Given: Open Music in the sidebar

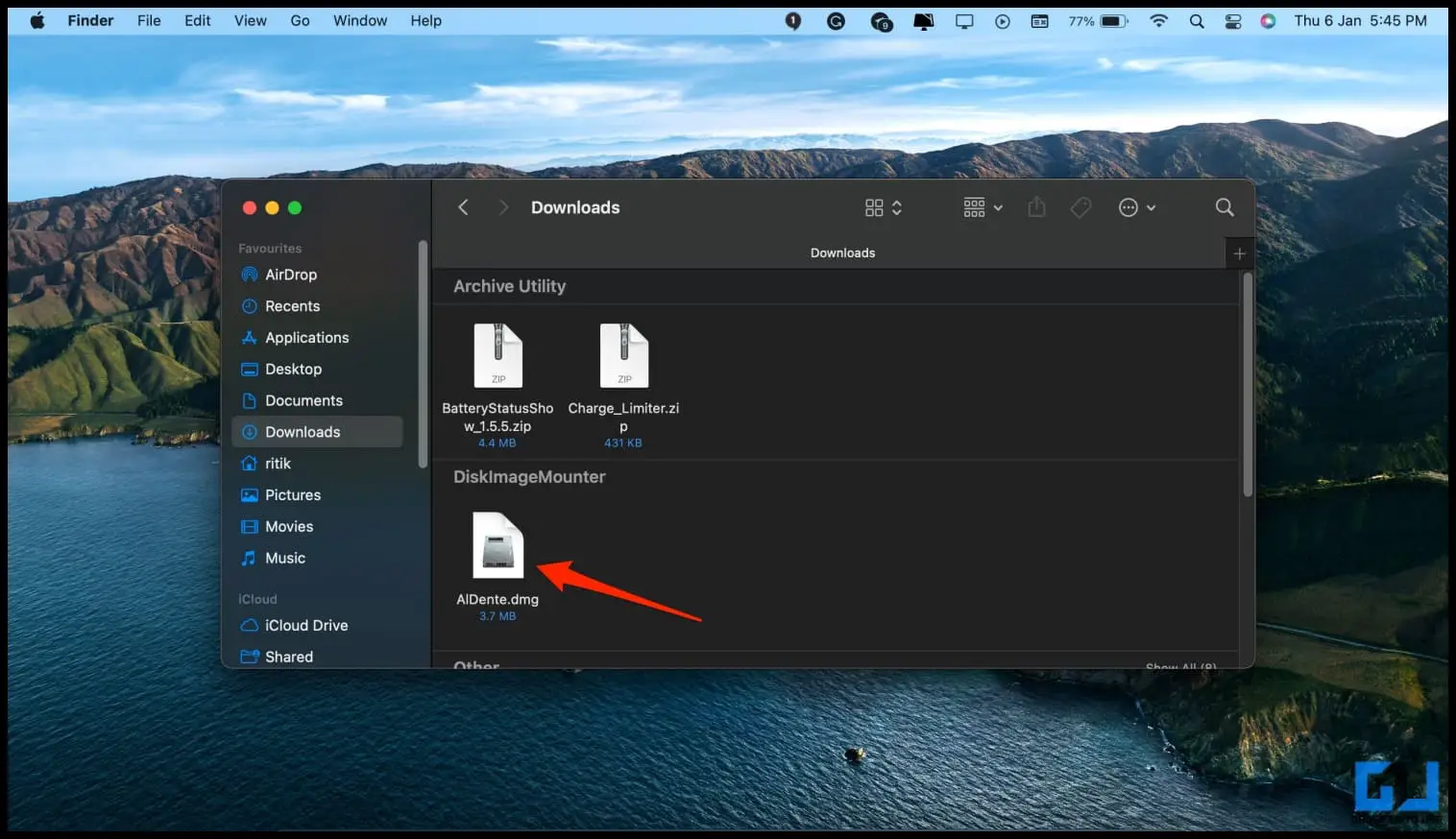Looking at the screenshot, I should tap(318, 558).
